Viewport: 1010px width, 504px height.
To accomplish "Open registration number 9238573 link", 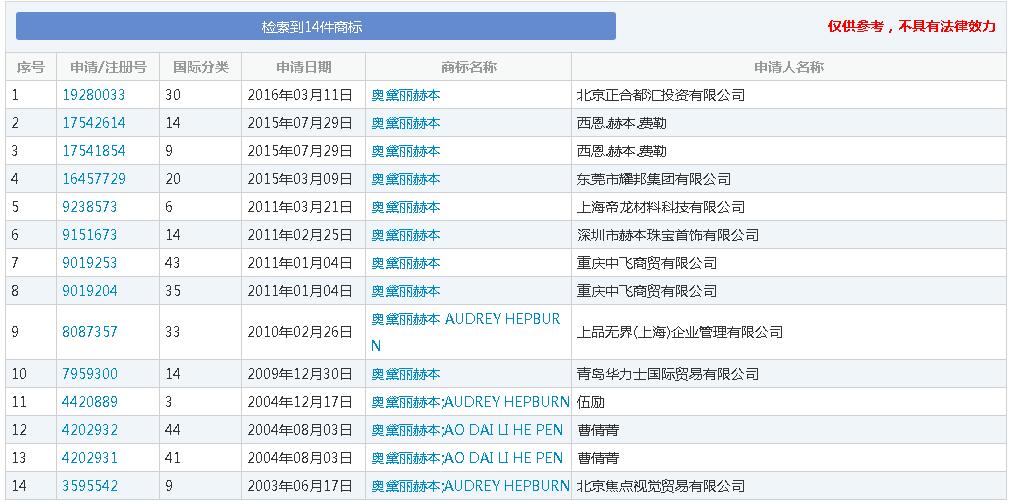I will tap(90, 207).
